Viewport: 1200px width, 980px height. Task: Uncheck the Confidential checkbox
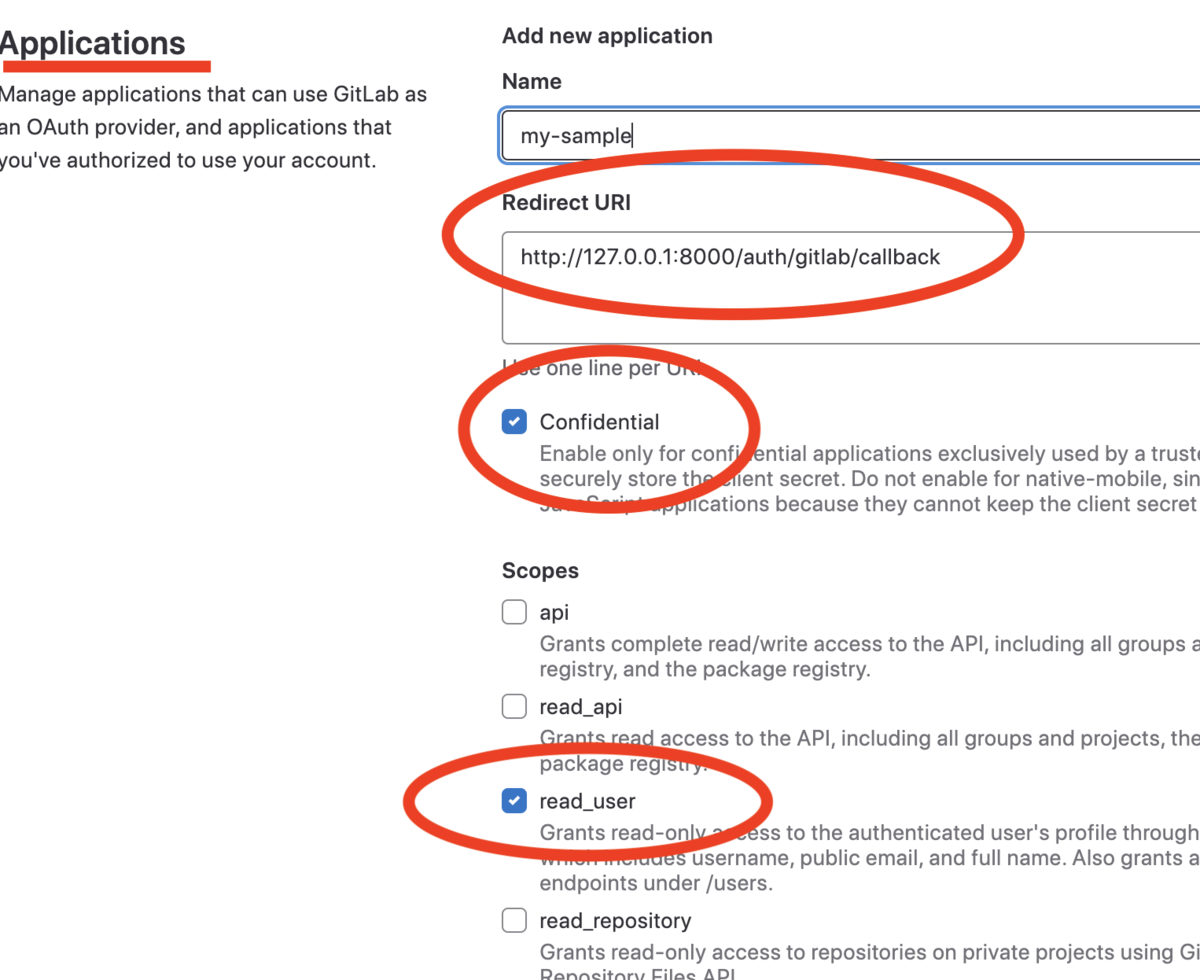coord(513,422)
